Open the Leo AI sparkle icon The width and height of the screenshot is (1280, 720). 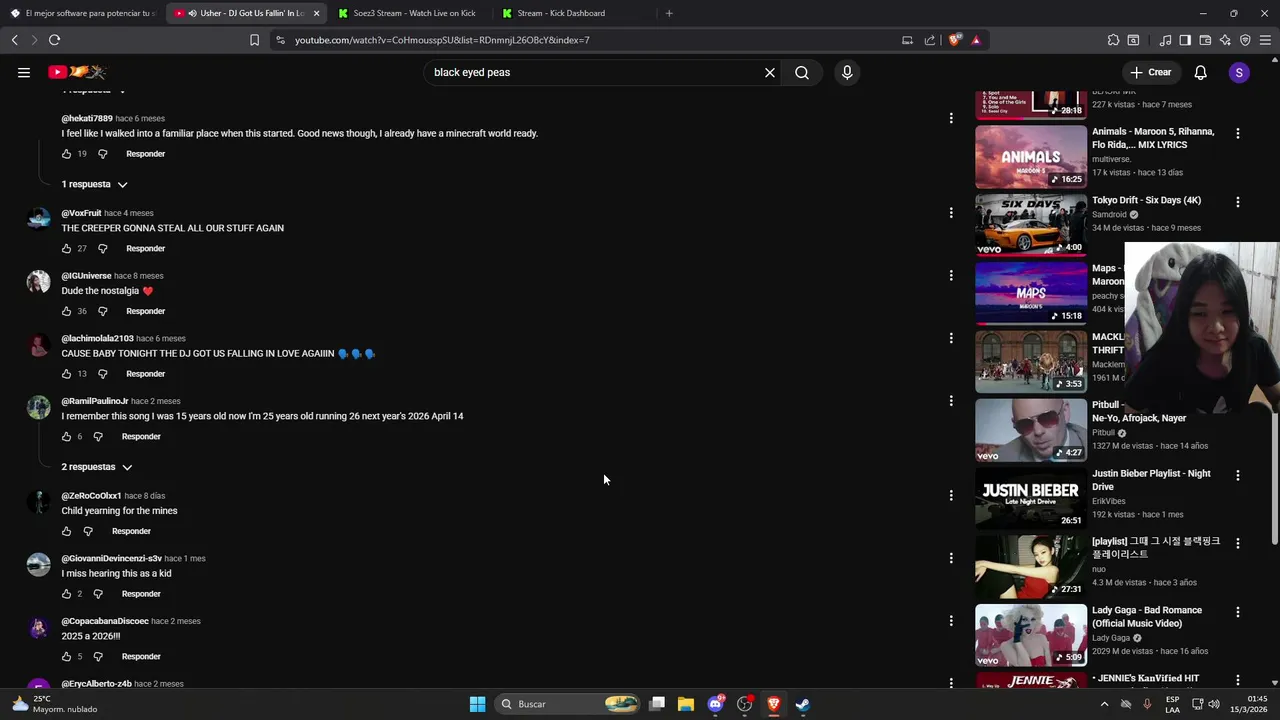coord(1225,40)
